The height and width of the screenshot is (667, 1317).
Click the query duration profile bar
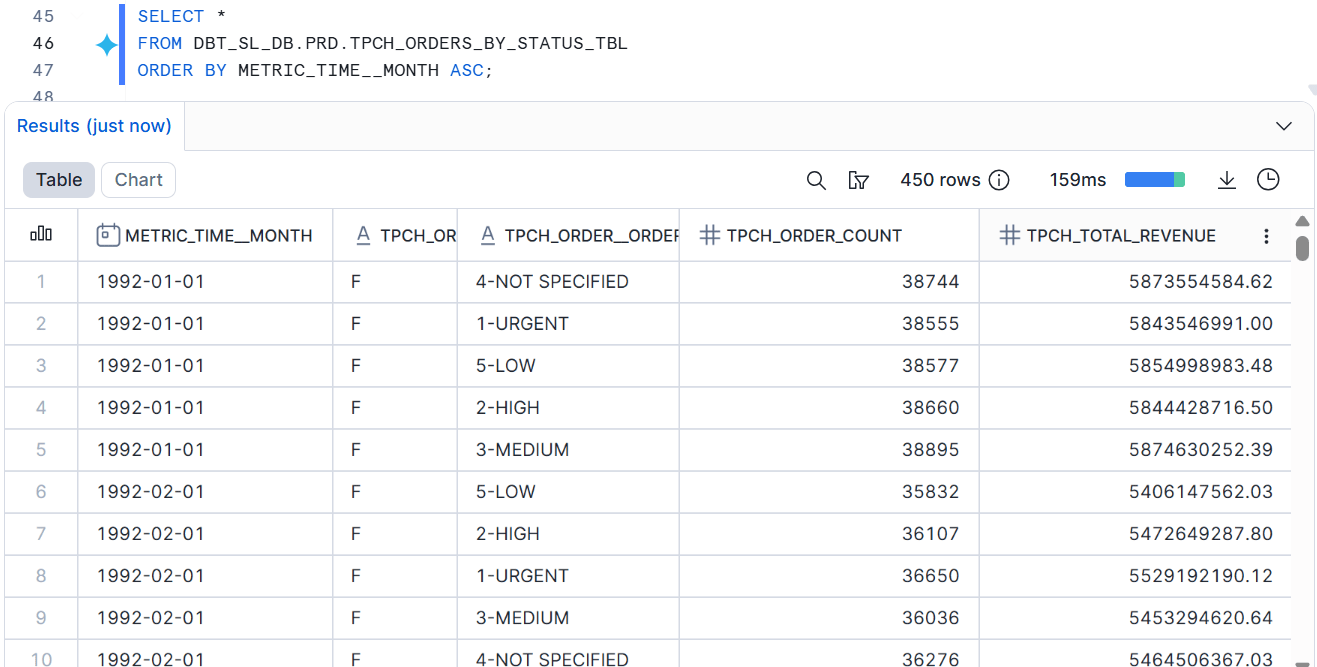pyautogui.click(x=1154, y=180)
